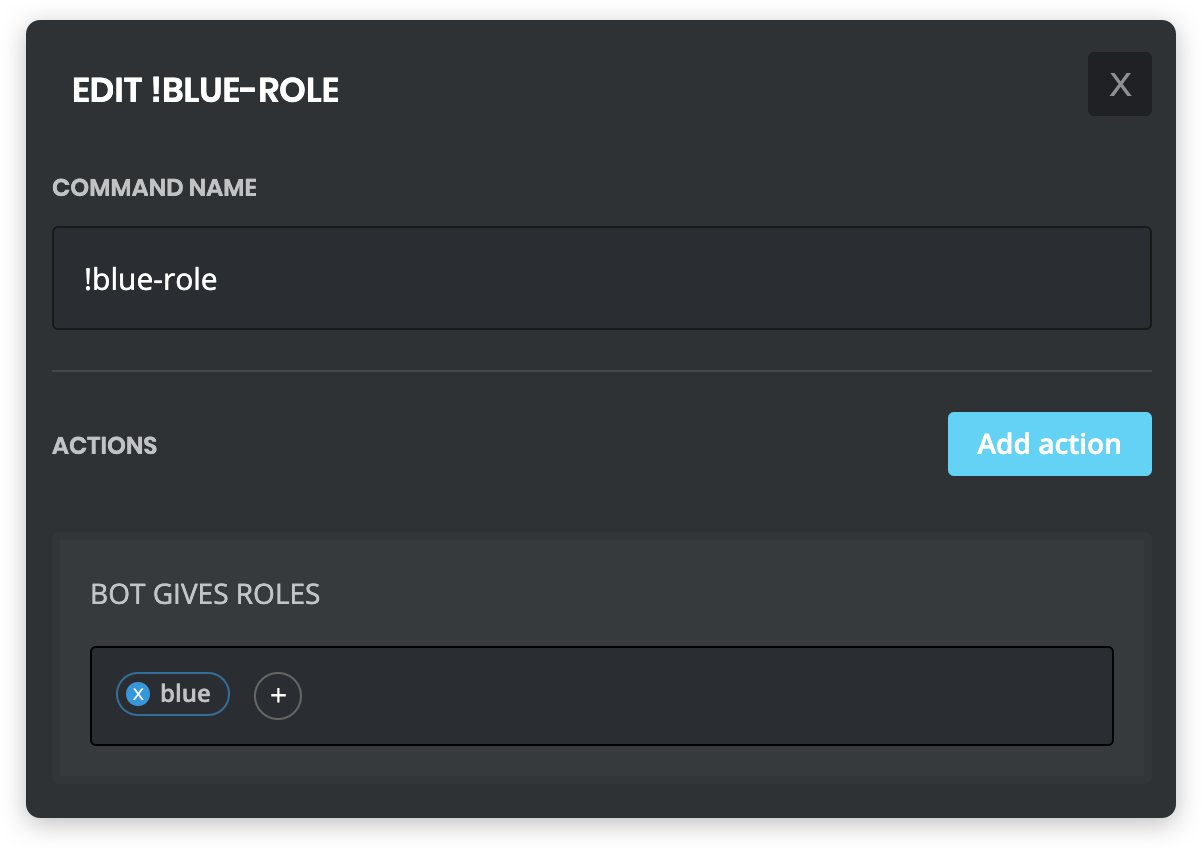
Task: Click the roles container under BOT GIVES ROLES
Action: coord(600,695)
